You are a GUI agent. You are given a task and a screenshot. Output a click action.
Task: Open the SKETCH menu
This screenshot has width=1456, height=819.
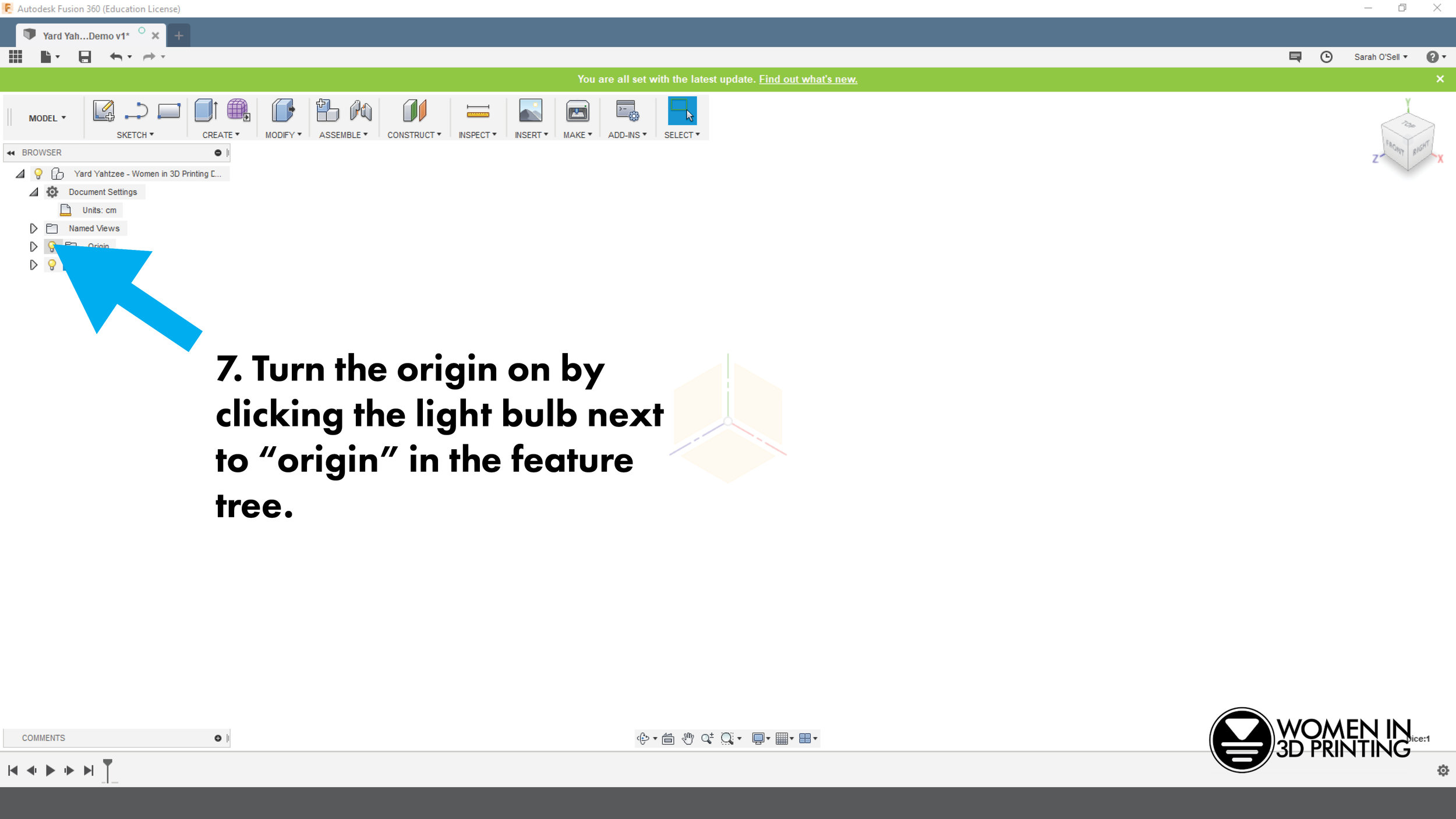135,135
